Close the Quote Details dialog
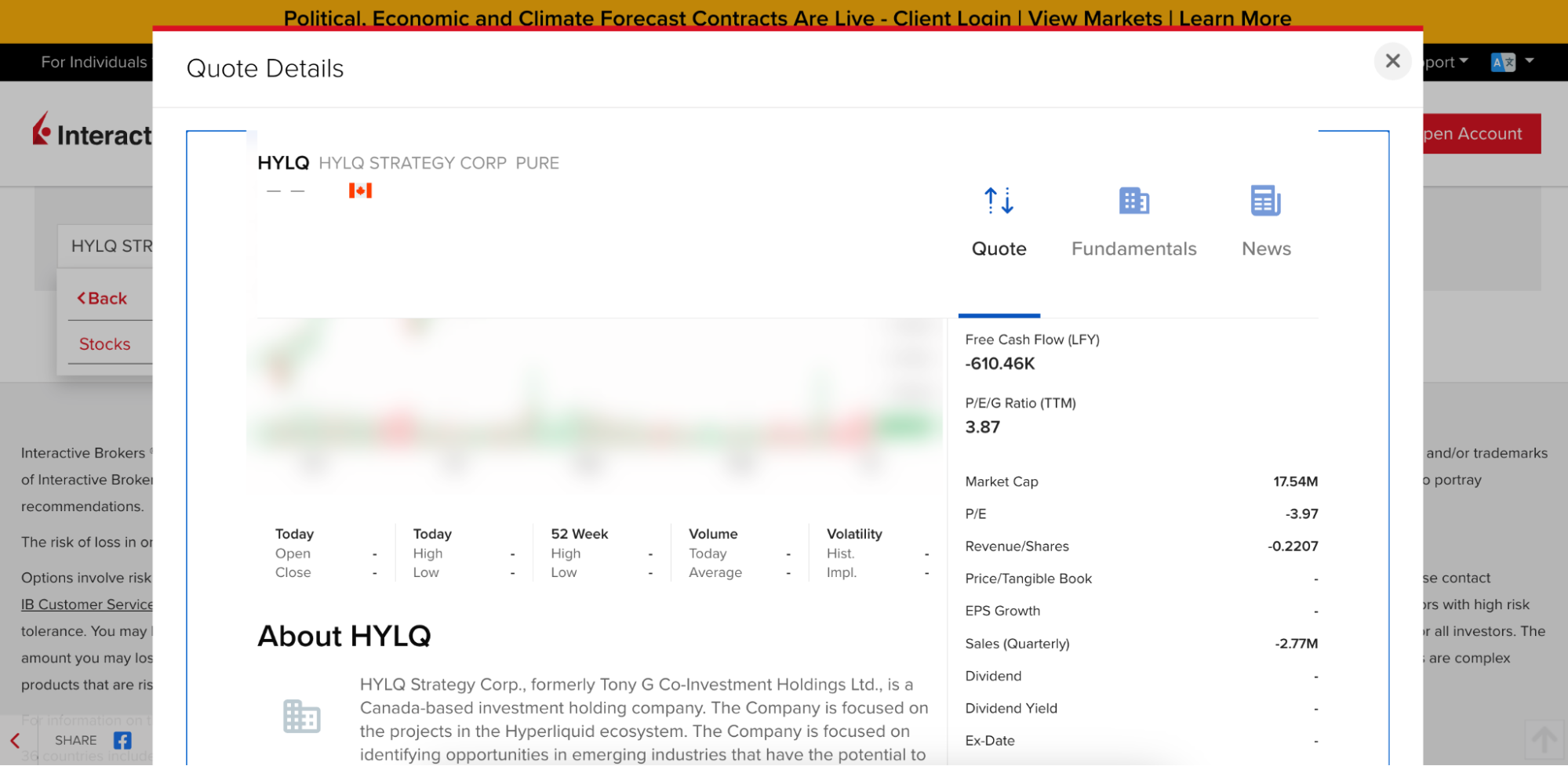The image size is (1568, 766). [1392, 61]
